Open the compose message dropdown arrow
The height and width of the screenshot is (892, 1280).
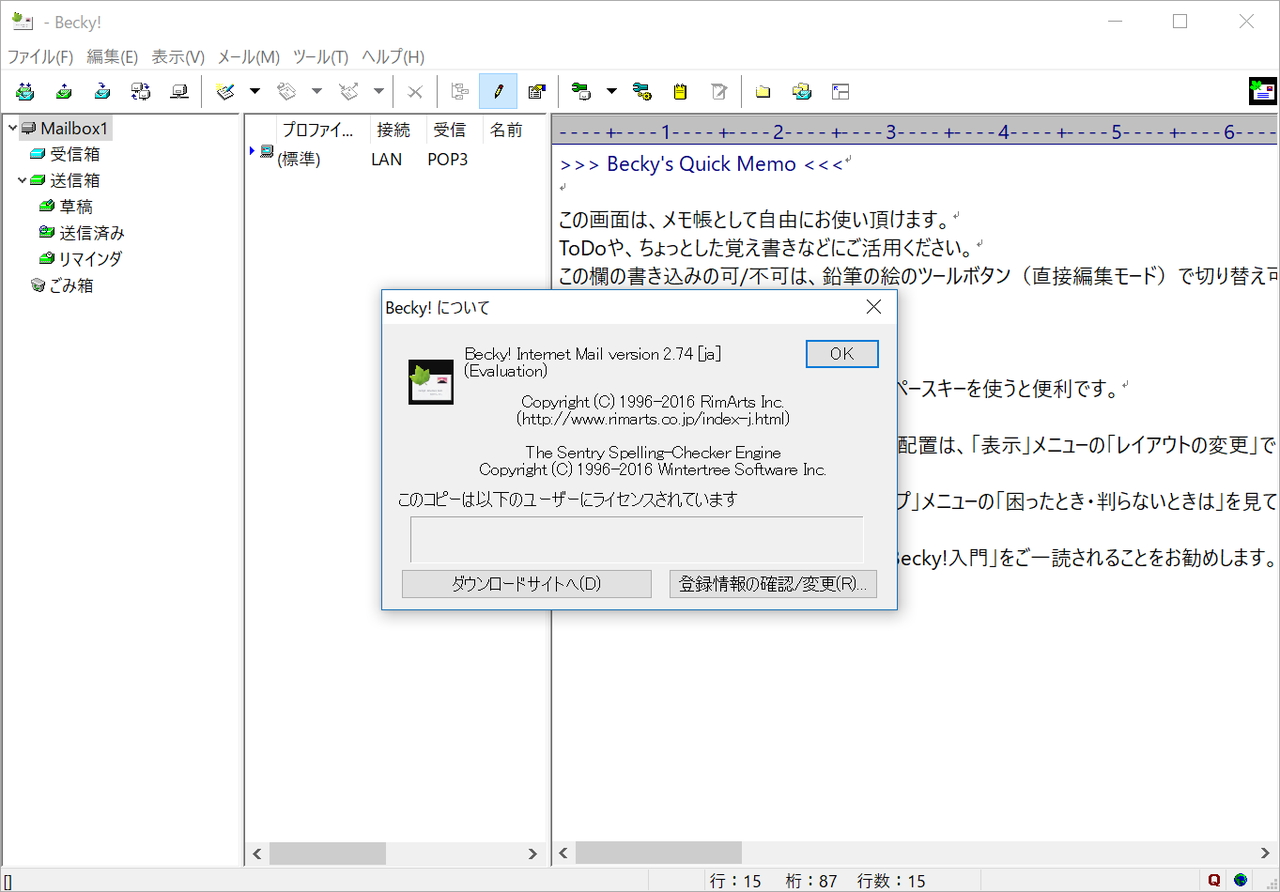coord(254,92)
